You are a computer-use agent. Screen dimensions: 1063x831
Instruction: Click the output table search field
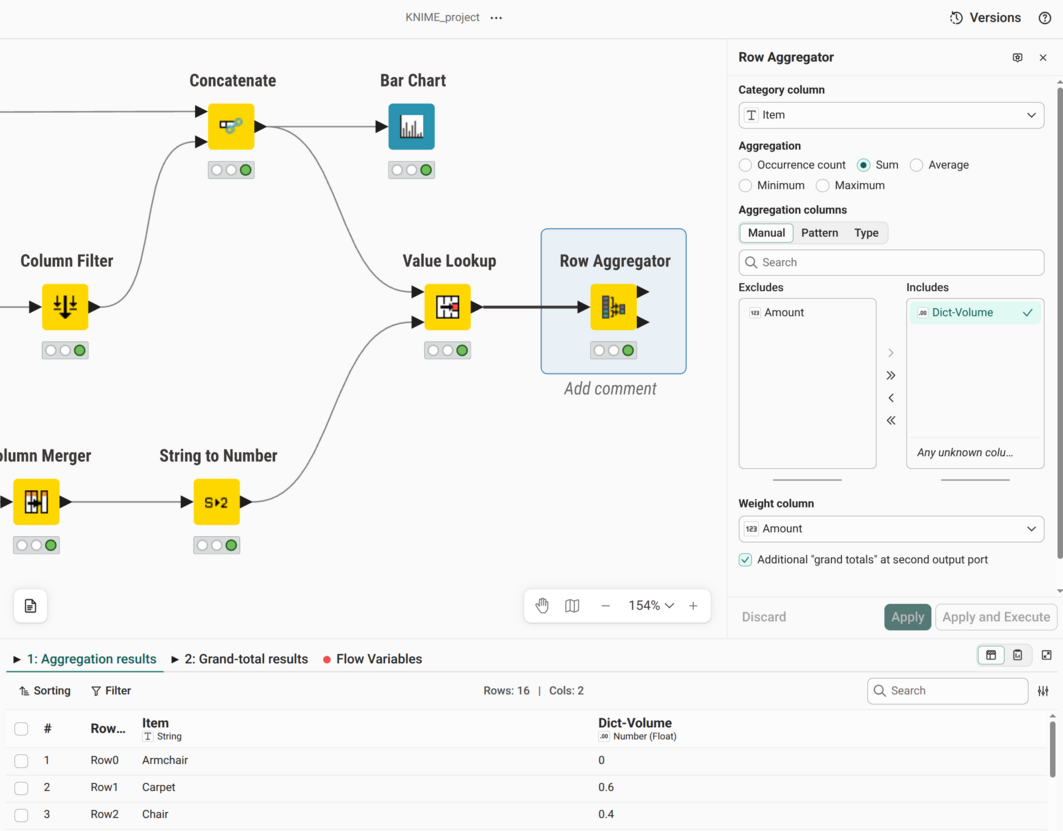(x=947, y=691)
